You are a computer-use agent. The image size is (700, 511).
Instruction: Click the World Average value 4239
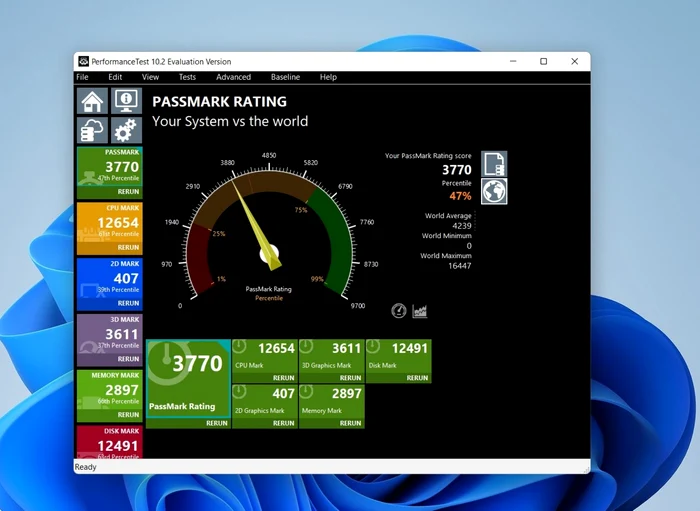coord(462,226)
